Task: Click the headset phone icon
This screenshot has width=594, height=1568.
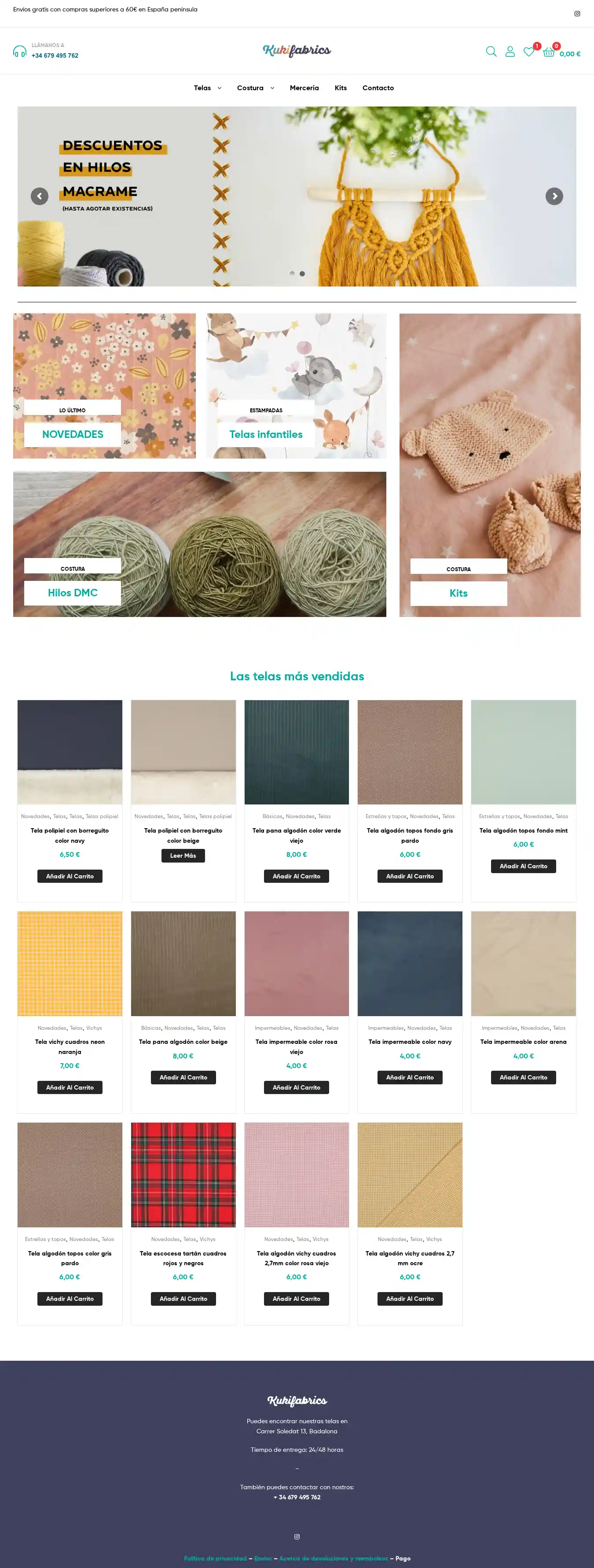Action: [19, 51]
